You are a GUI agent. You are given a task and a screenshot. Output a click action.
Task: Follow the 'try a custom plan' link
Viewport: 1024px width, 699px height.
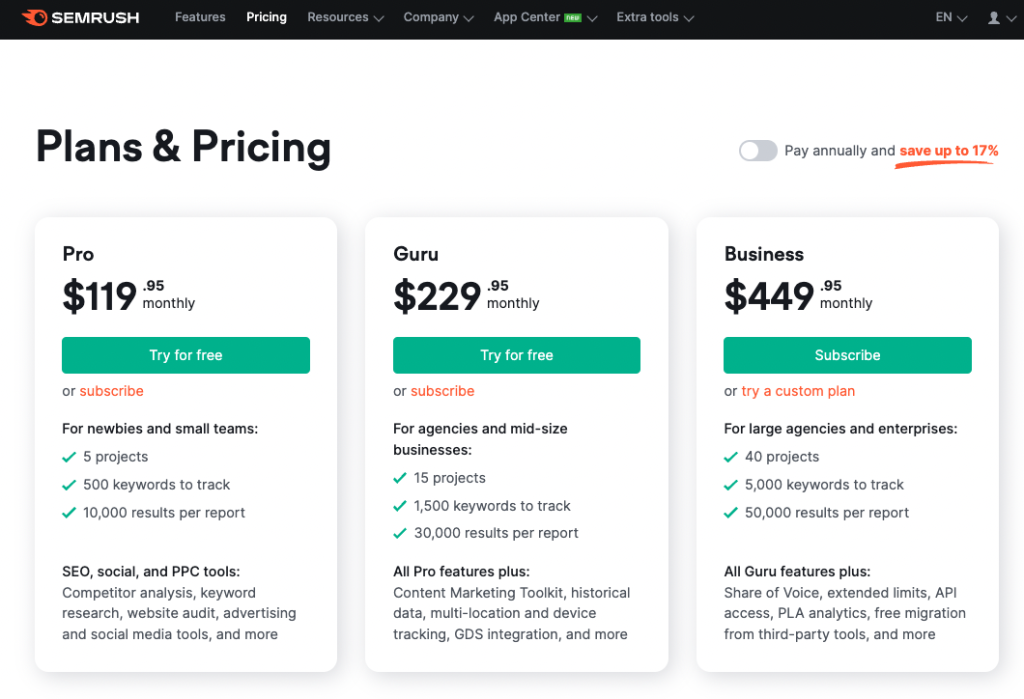[798, 391]
